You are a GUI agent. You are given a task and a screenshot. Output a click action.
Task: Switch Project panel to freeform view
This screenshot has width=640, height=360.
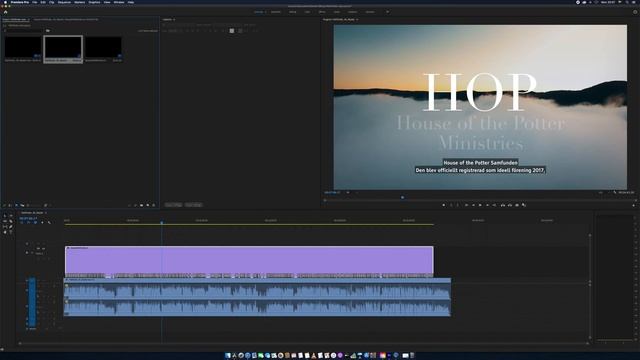(x=22, y=205)
